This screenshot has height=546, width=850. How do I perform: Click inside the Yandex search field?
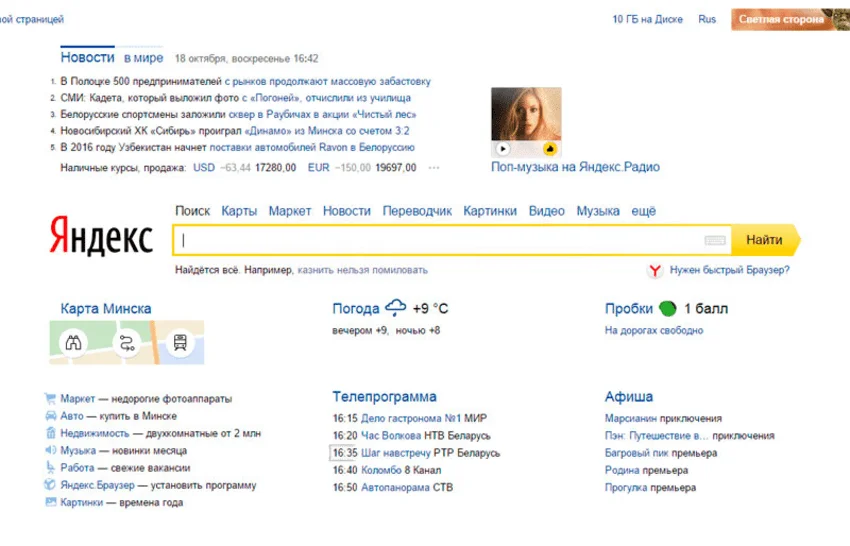pyautogui.click(x=440, y=240)
